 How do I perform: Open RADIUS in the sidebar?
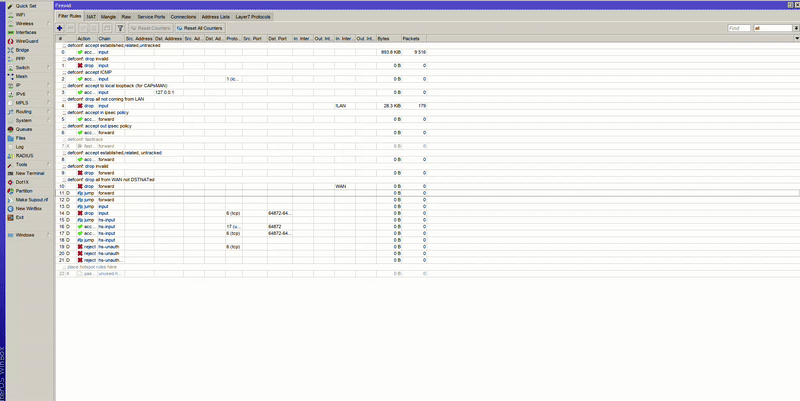point(24,156)
